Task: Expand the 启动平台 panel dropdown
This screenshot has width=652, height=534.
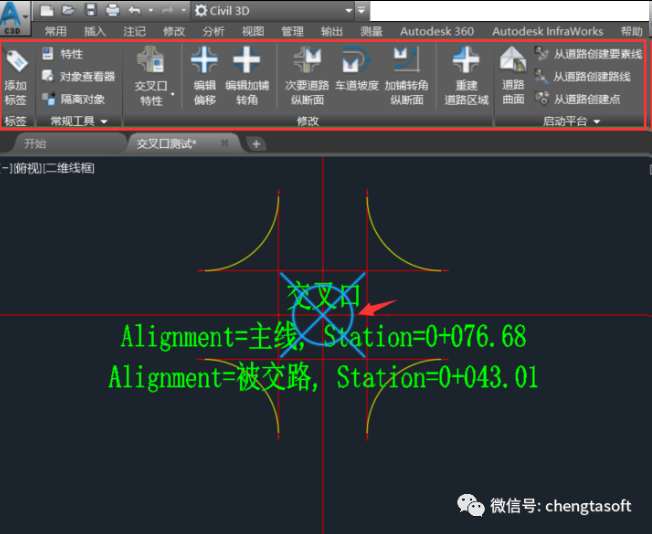Action: (x=597, y=121)
